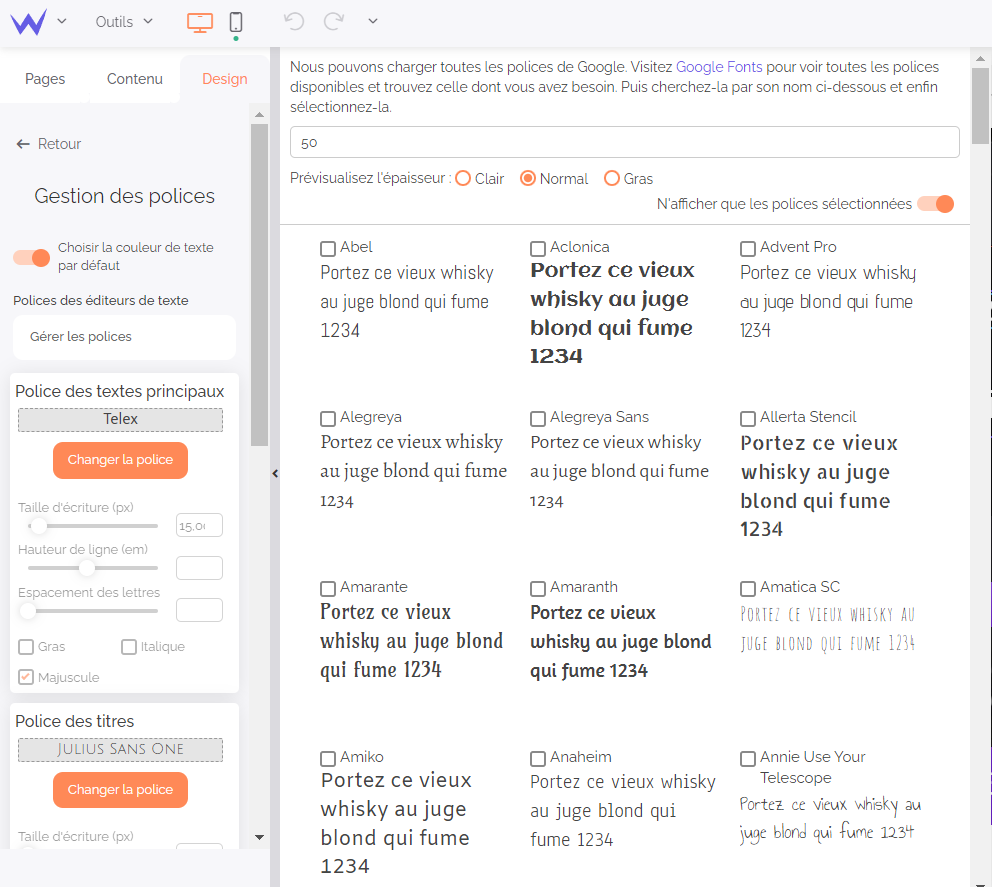
Task: Click the Retour back arrow
Action: [x=22, y=143]
